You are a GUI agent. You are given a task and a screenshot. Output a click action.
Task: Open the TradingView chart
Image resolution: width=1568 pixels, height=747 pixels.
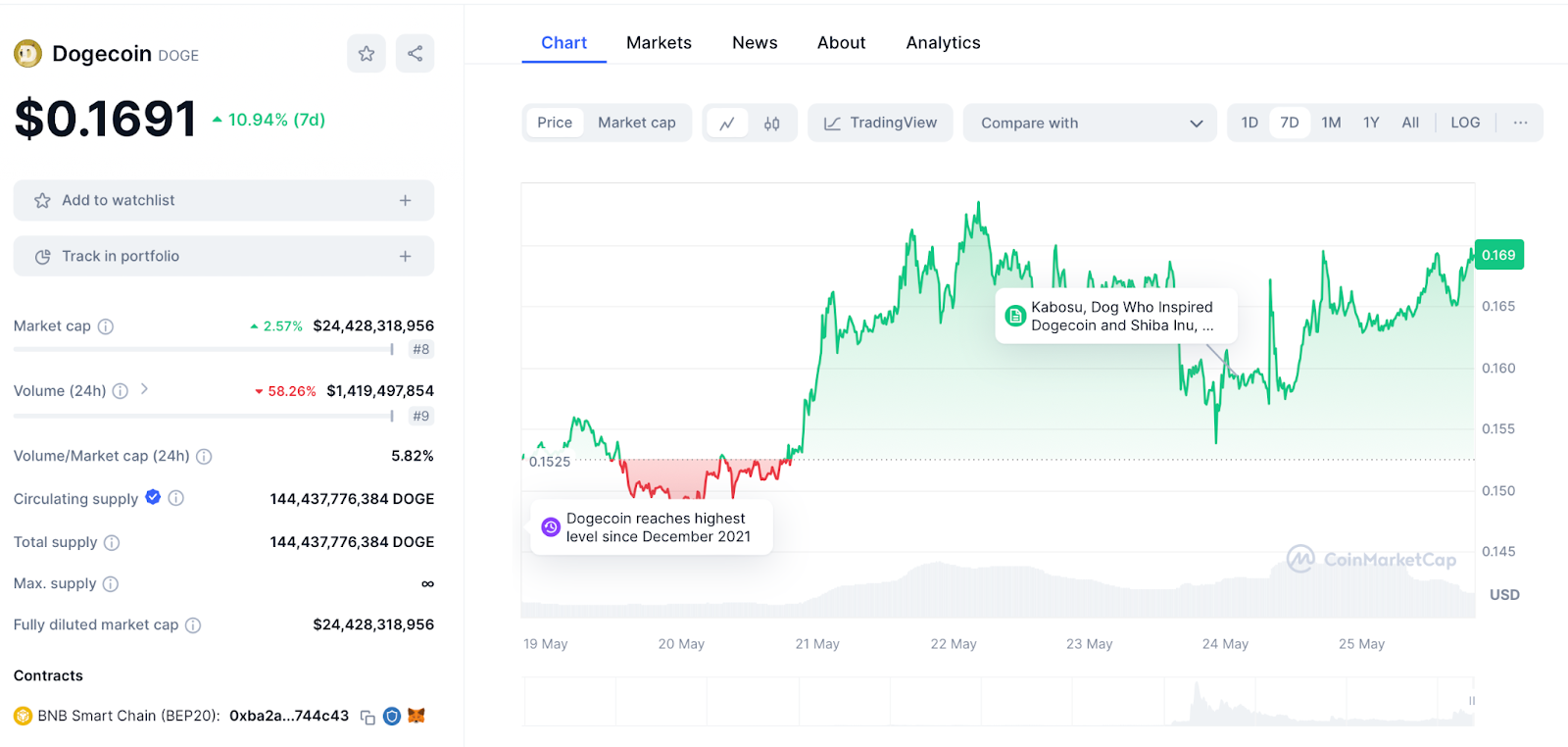[880, 124]
